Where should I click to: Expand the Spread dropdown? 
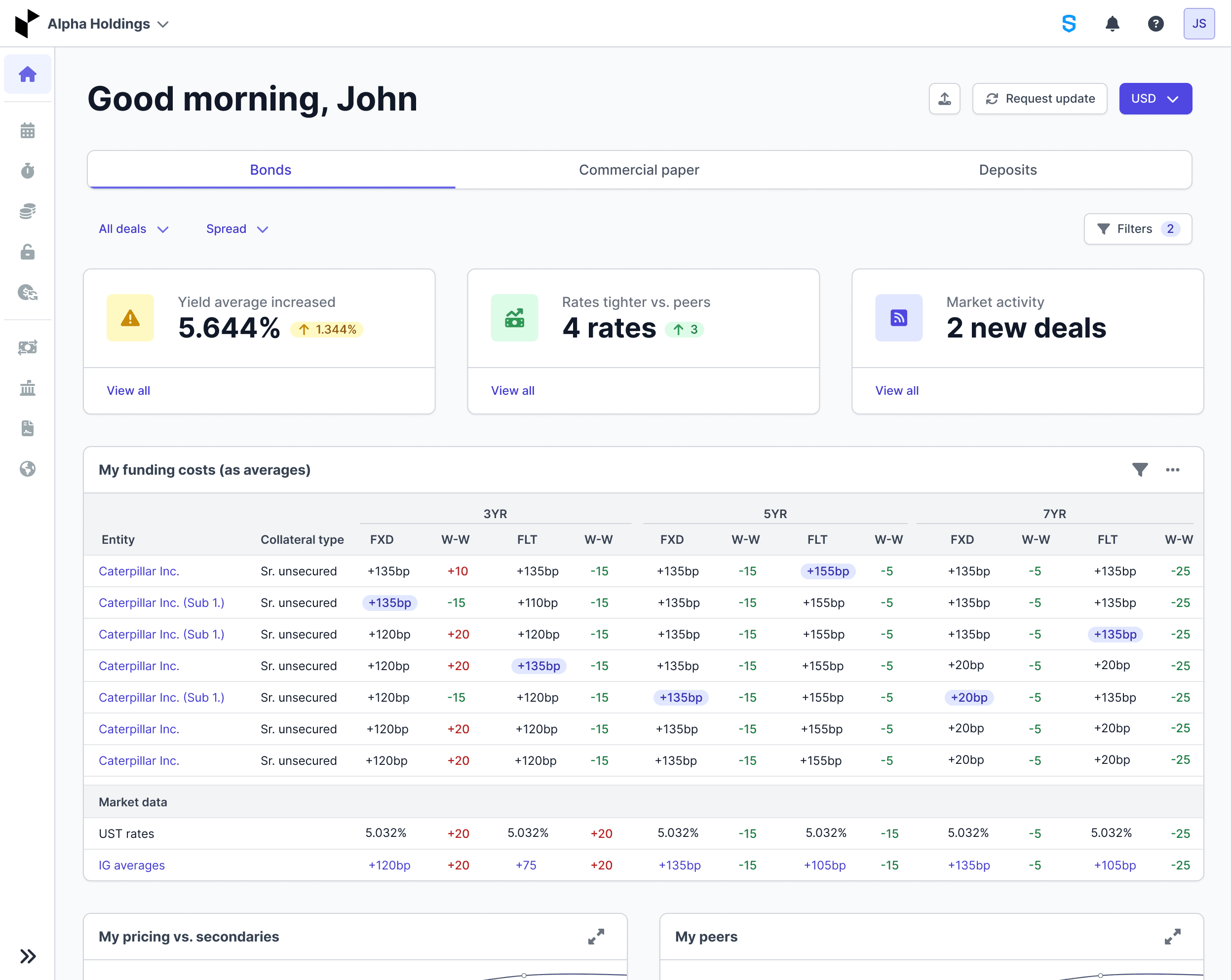pyautogui.click(x=237, y=229)
